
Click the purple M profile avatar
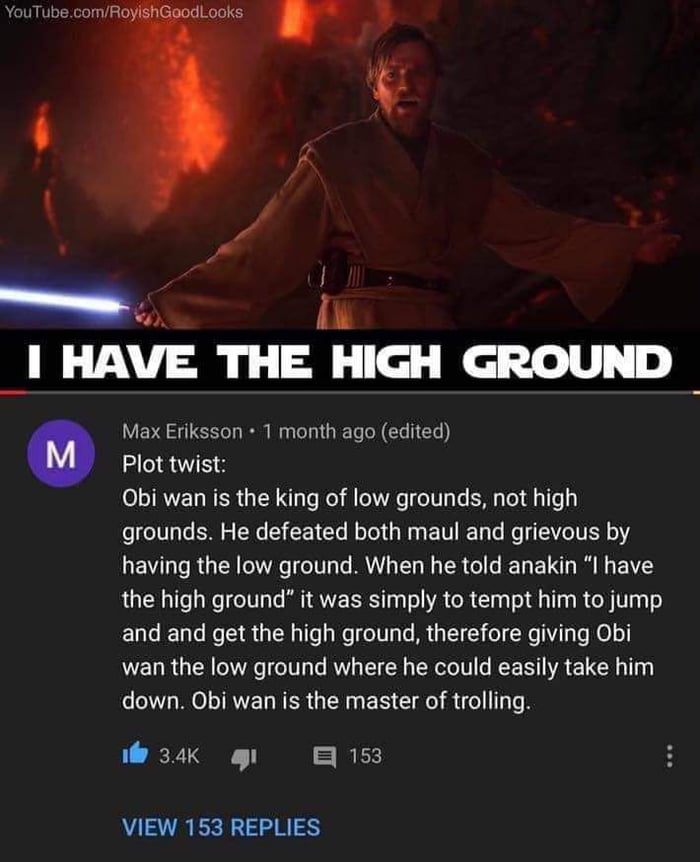pyautogui.click(x=61, y=454)
